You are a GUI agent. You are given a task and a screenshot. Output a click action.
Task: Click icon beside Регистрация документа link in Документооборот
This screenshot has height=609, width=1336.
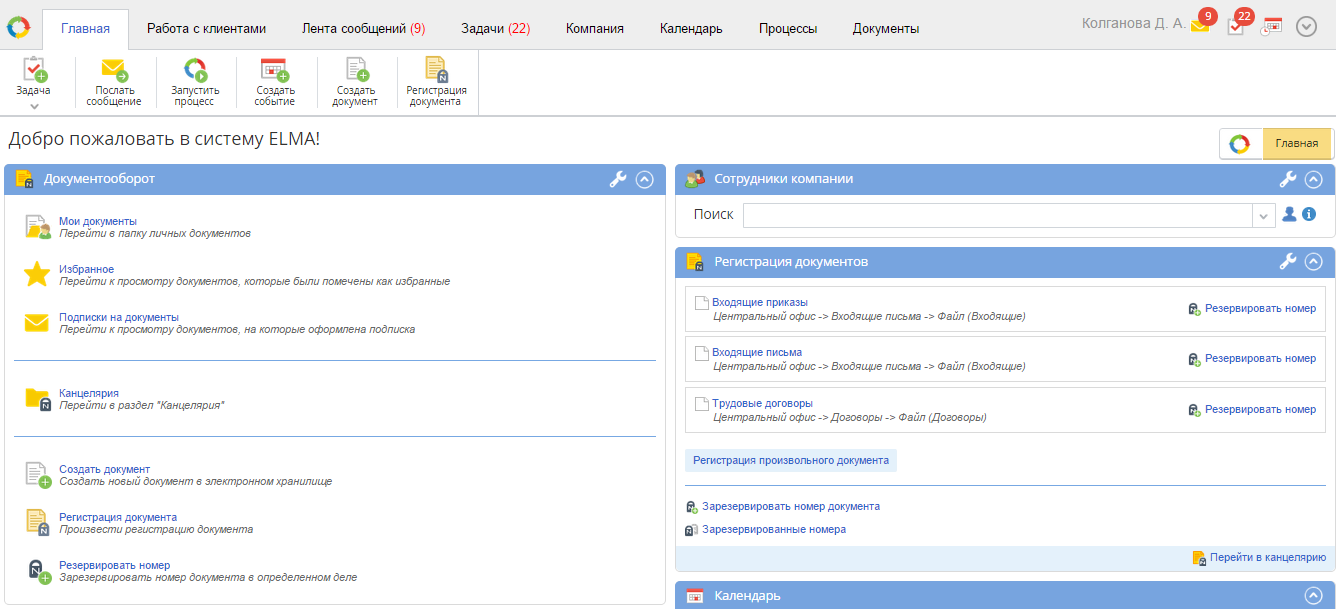[37, 523]
